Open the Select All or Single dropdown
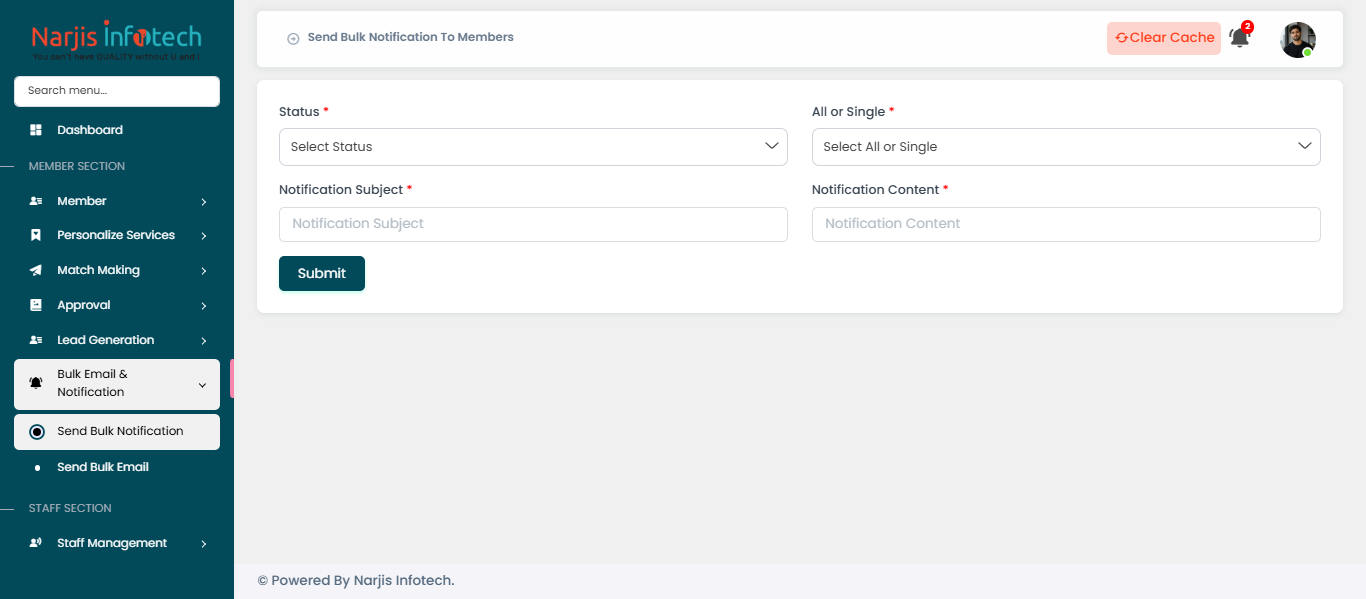The image size is (1366, 599). (x=1066, y=146)
